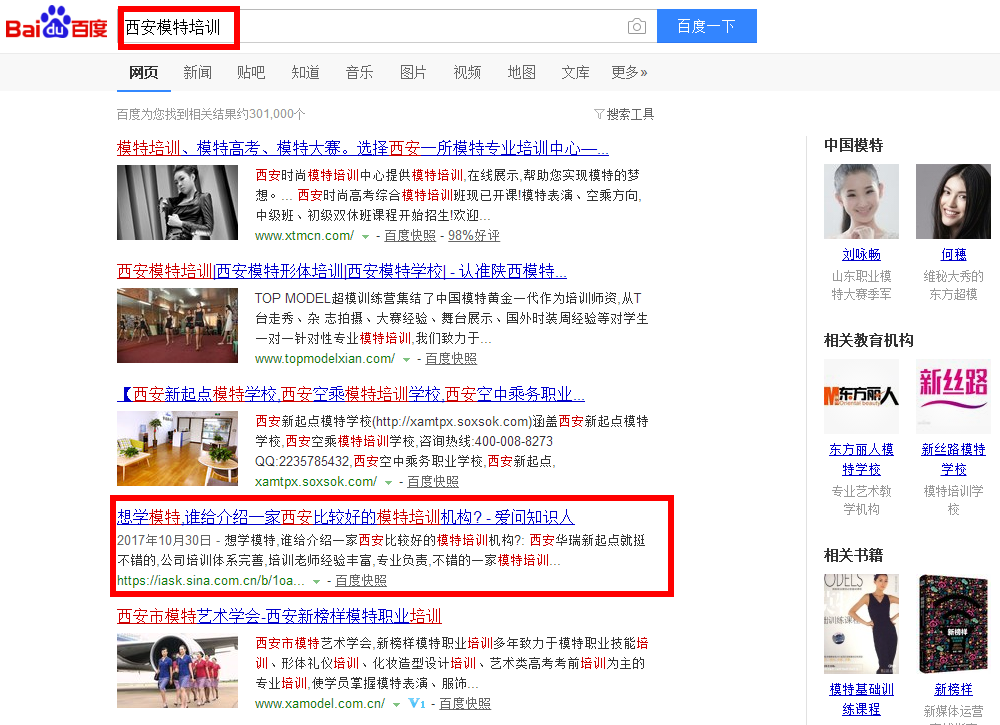The image size is (1000, 725).
Task: Expand dropdown arrow next to iask.sina.com.cn
Action: pos(316,582)
